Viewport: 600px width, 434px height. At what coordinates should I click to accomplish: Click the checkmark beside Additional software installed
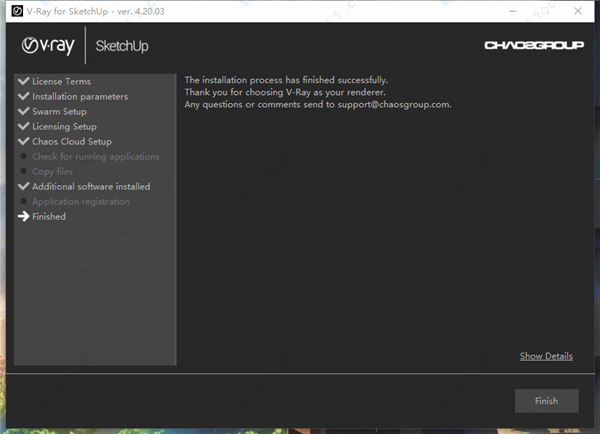pos(24,187)
